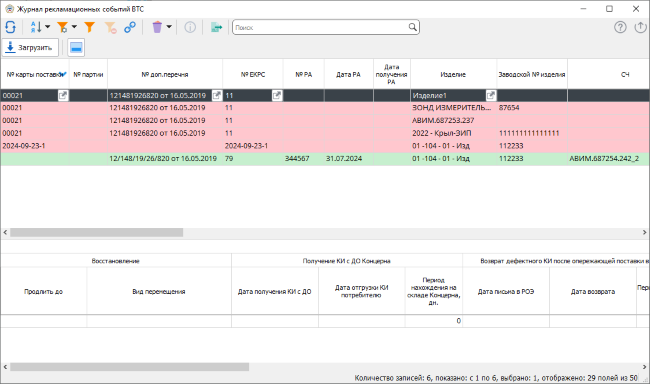Click cell 12/148/19/26/820 от 16.05.2019
650x384 pixels.
click(165, 159)
